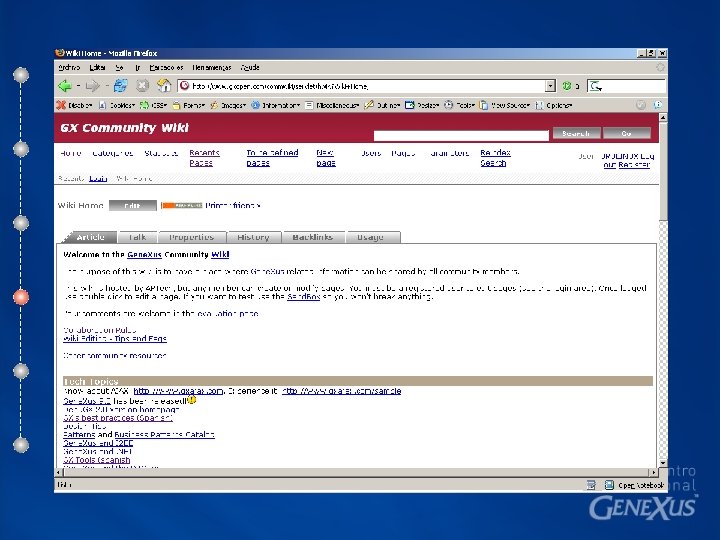The height and width of the screenshot is (540, 720).
Task: Select the Article tab
Action: (90, 237)
